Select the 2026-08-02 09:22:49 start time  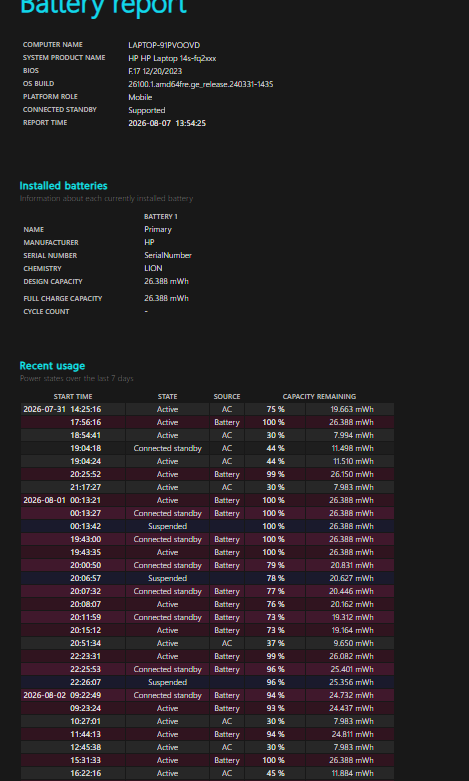[62, 695]
